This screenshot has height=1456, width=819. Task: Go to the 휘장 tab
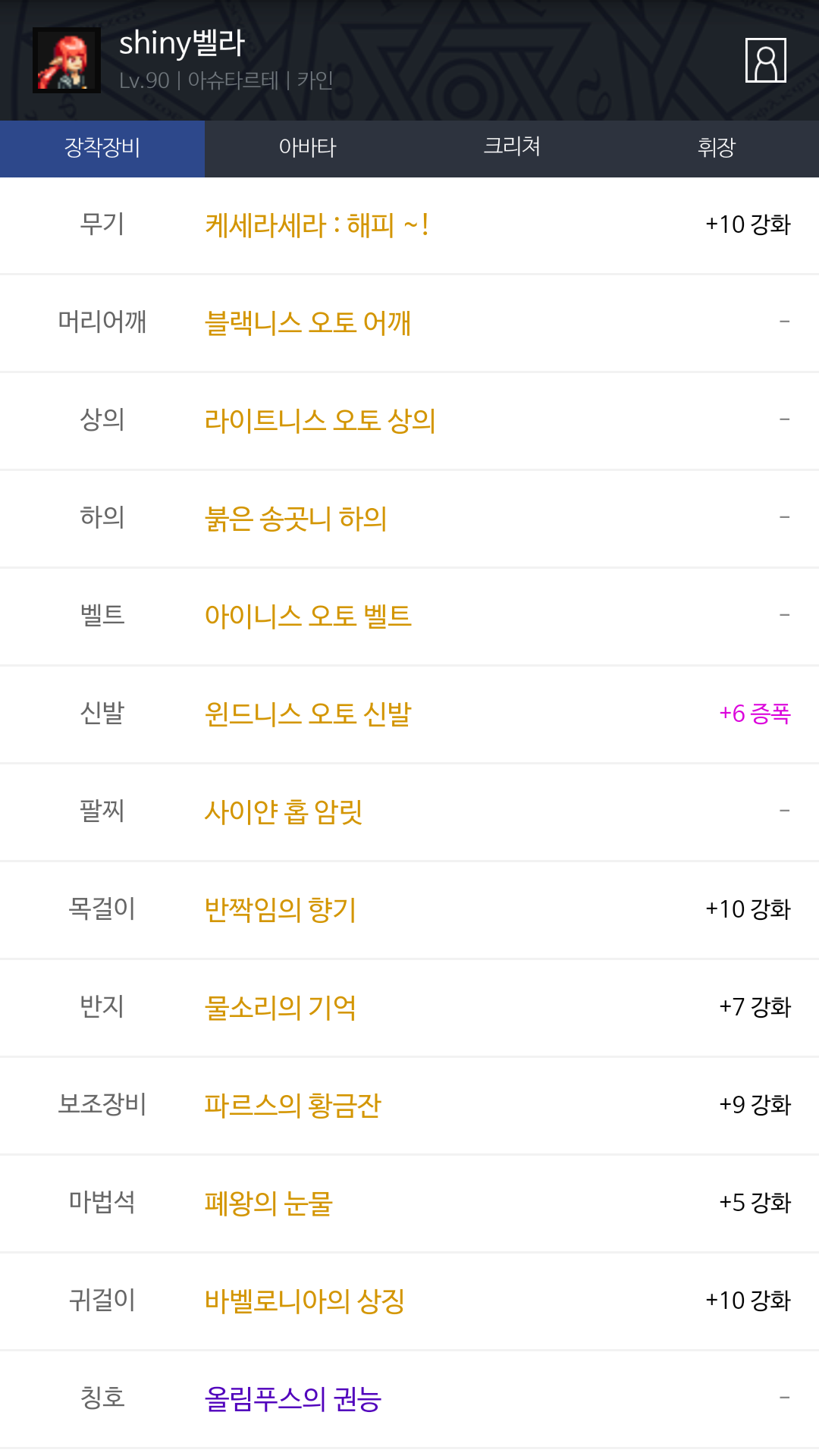click(x=717, y=148)
